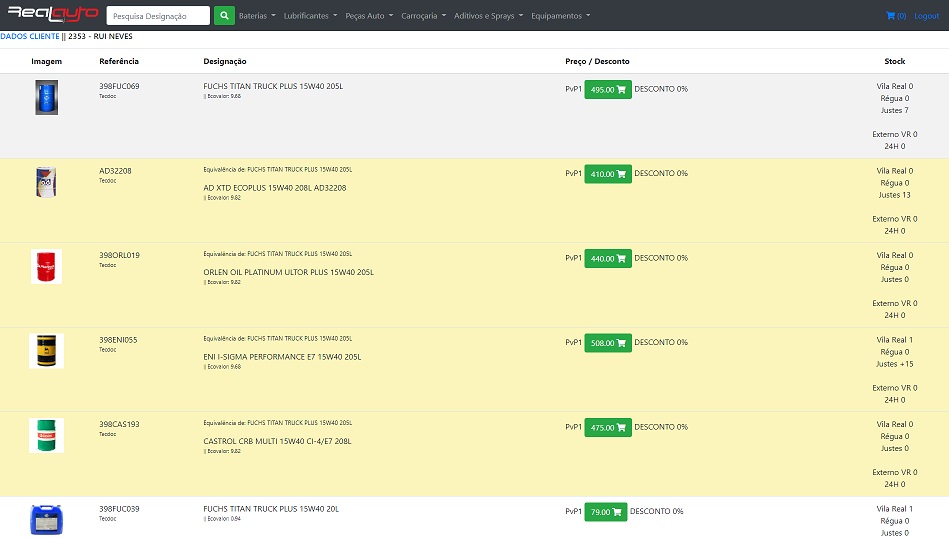Click Justes +15 stock for ENI
Viewport: 949px width, 539px height.
pyautogui.click(x=895, y=364)
